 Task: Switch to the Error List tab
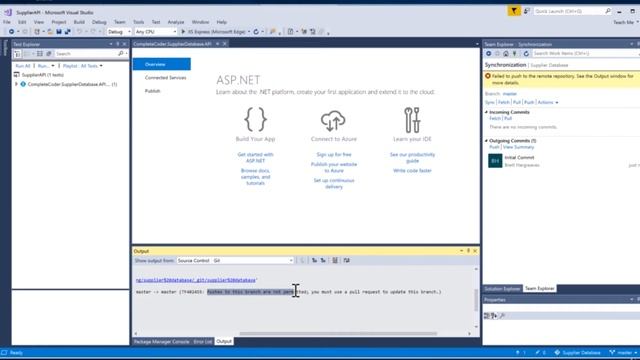pyautogui.click(x=203, y=341)
